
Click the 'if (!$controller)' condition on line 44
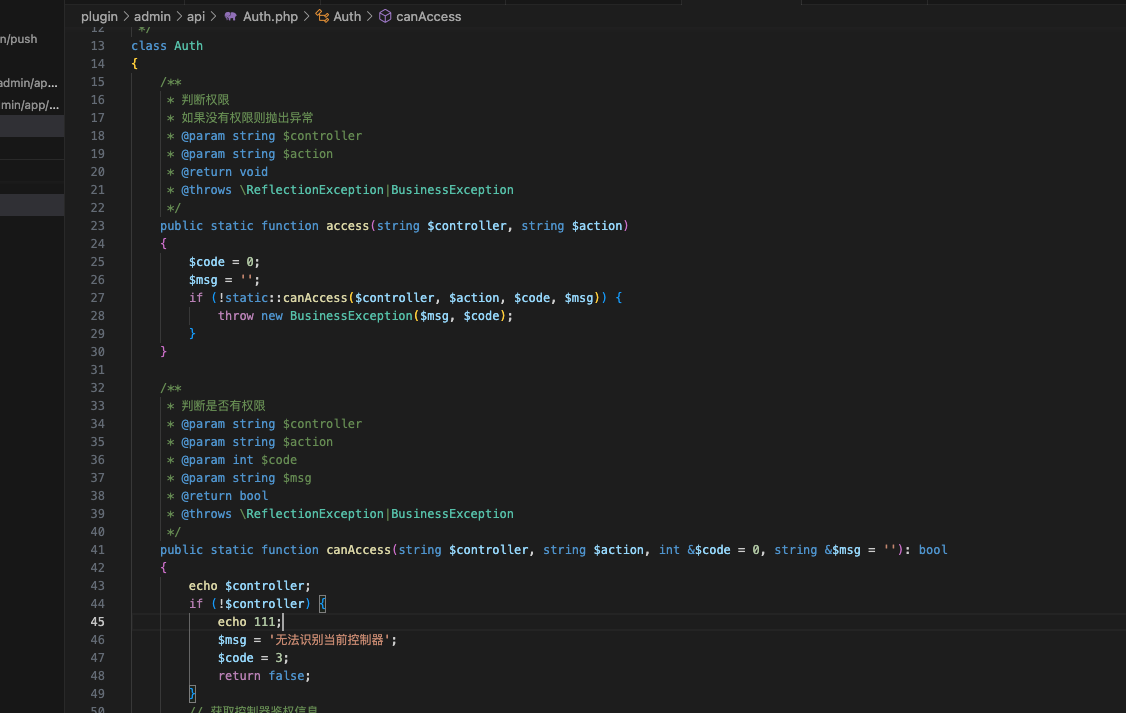click(x=250, y=604)
